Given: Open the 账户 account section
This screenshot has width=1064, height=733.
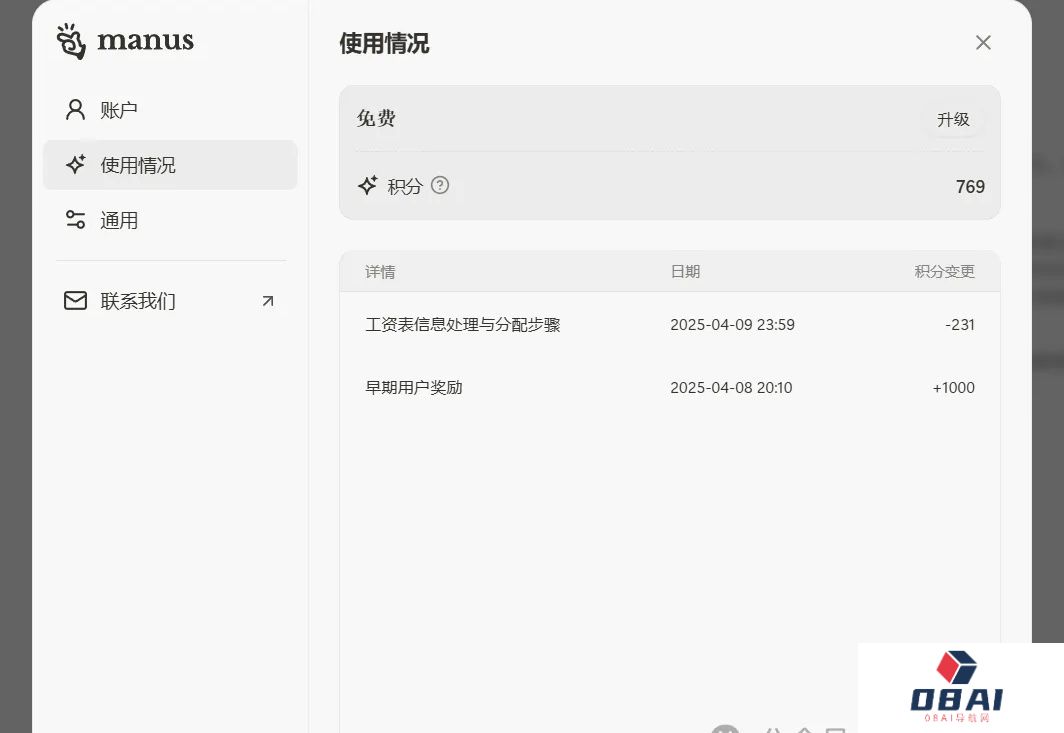Looking at the screenshot, I should (x=170, y=109).
